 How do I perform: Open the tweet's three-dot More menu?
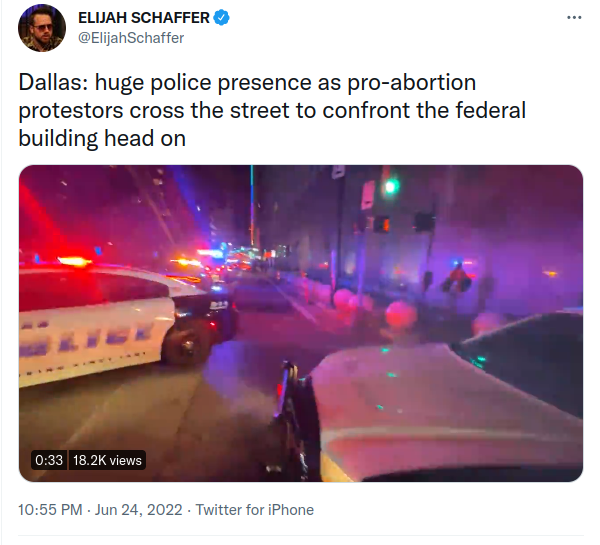[573, 18]
